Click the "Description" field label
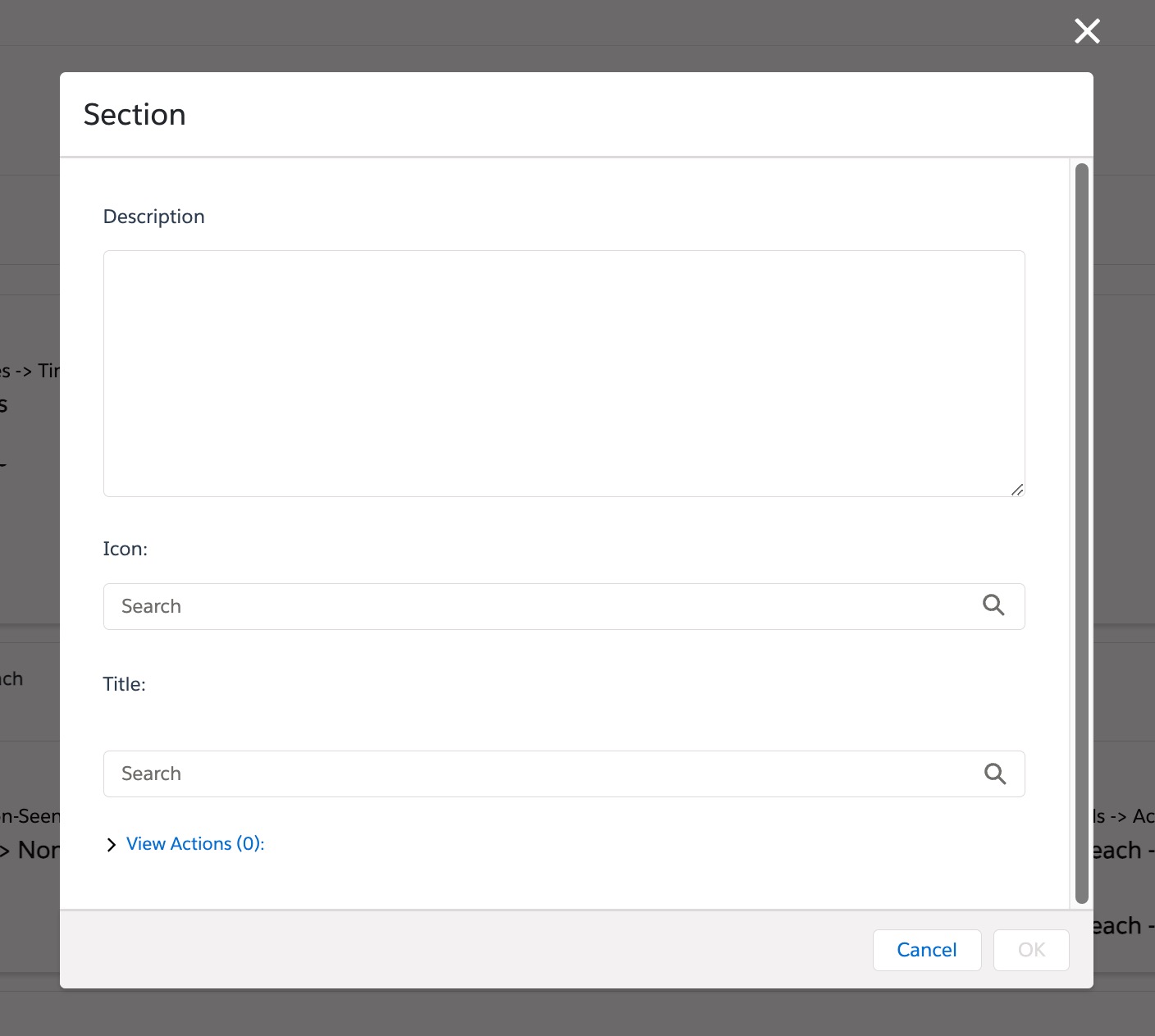 coord(154,217)
